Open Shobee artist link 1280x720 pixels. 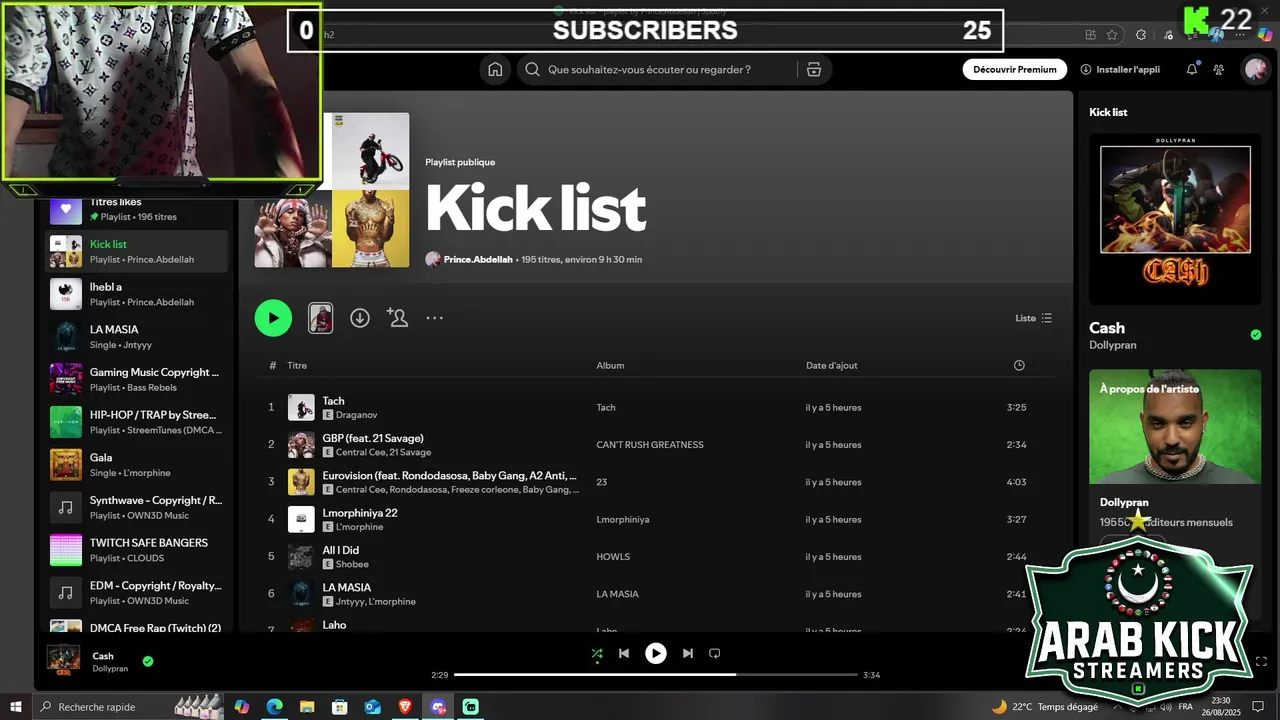pos(352,564)
